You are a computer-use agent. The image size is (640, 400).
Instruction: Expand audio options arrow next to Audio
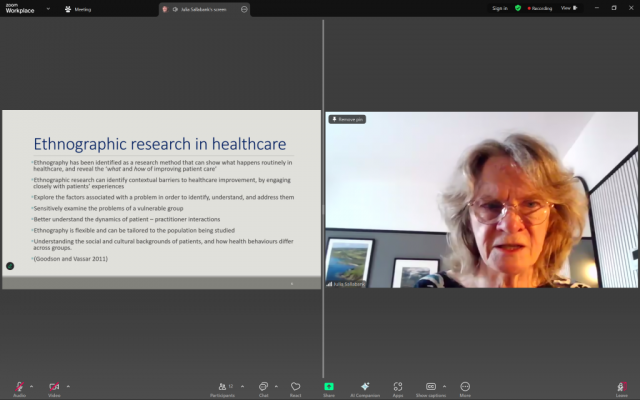click(x=31, y=385)
